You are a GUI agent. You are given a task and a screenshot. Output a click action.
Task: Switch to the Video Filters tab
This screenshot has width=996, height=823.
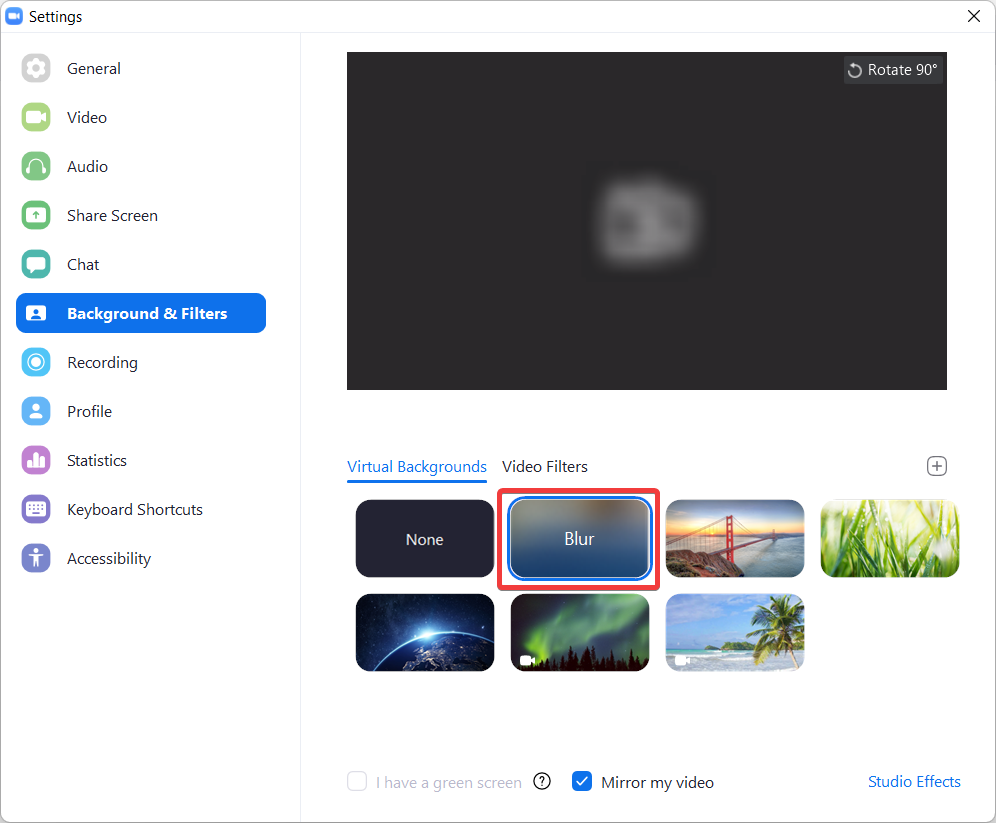click(545, 467)
